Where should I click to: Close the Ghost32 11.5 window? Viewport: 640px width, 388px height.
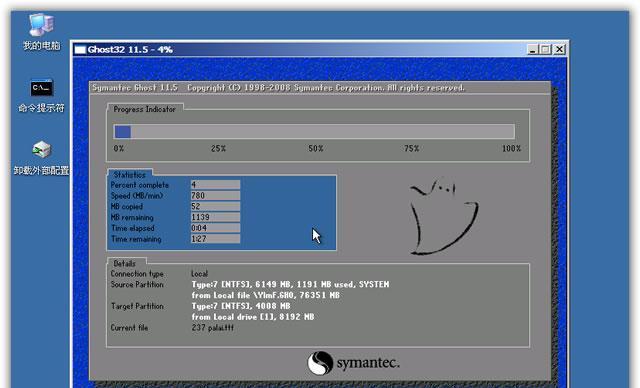pyautogui.click(x=559, y=50)
